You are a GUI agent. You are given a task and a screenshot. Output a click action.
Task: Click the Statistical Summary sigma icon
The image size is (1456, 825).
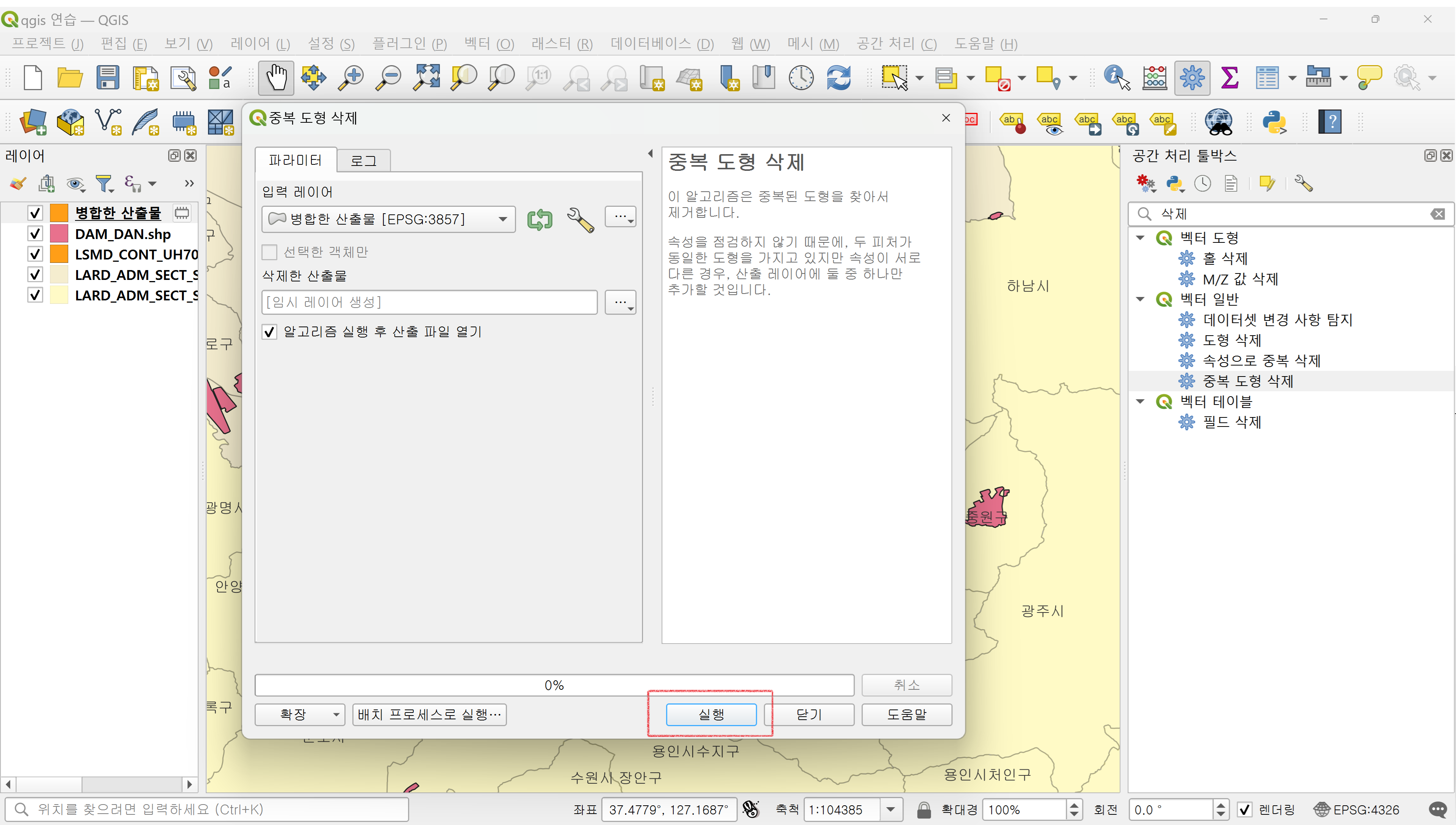click(x=1229, y=77)
